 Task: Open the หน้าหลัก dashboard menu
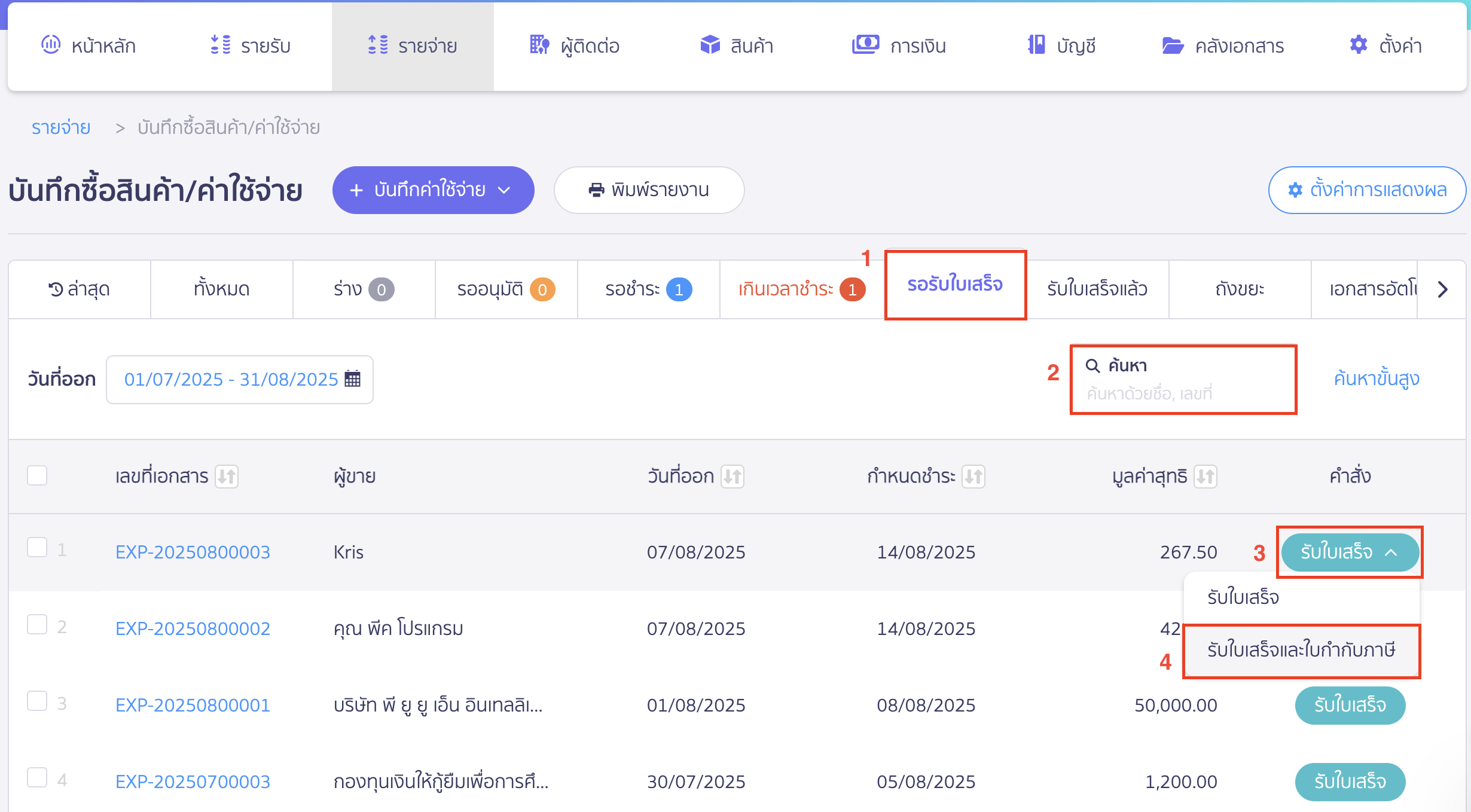(88, 45)
